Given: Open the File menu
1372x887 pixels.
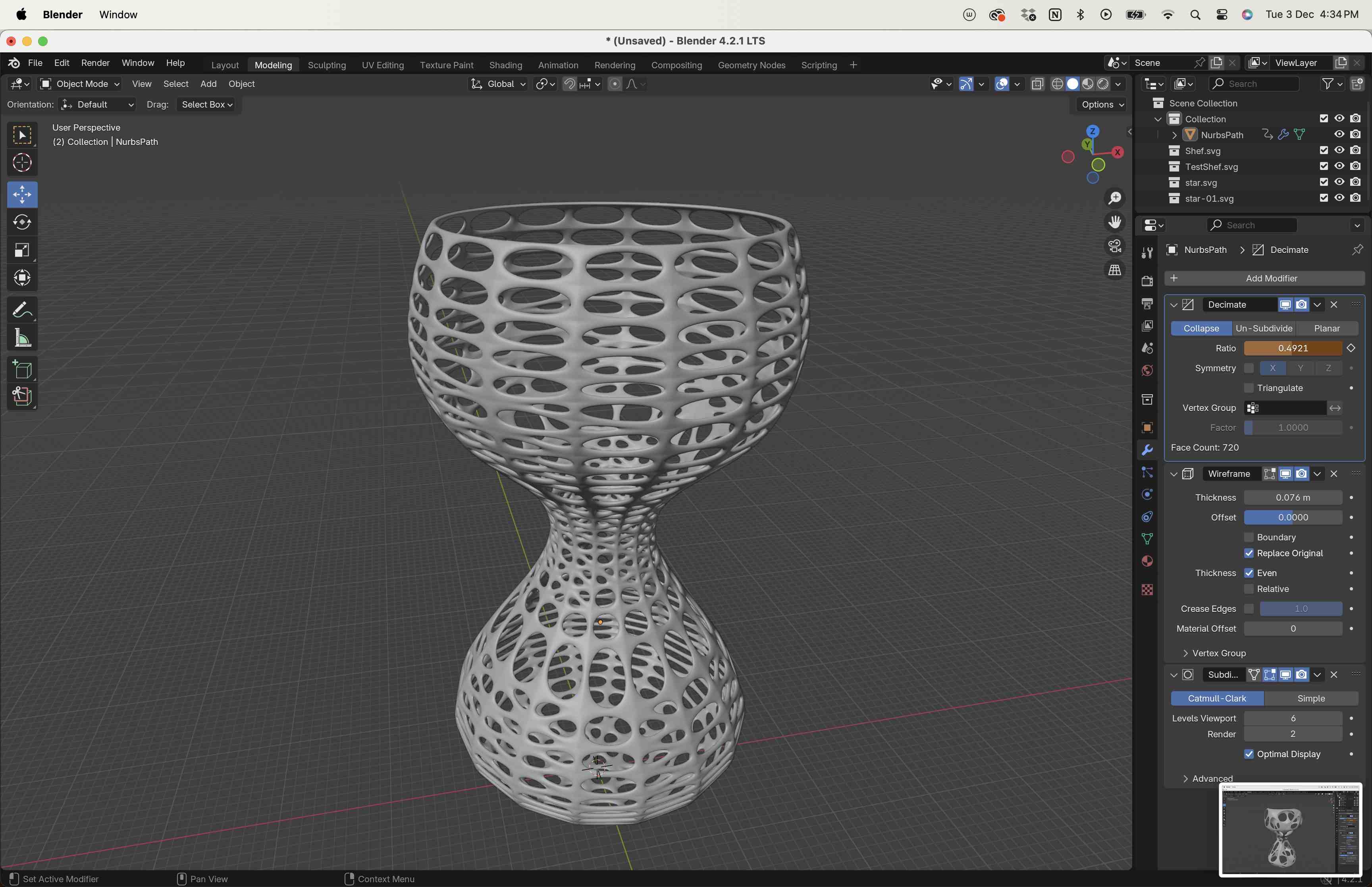Looking at the screenshot, I should 35,63.
